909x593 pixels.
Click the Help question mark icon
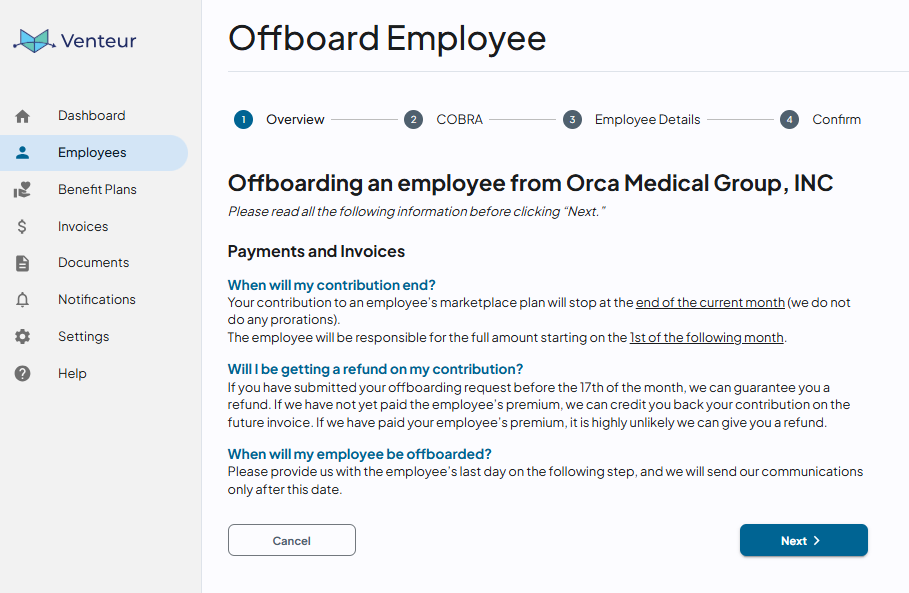(x=23, y=373)
